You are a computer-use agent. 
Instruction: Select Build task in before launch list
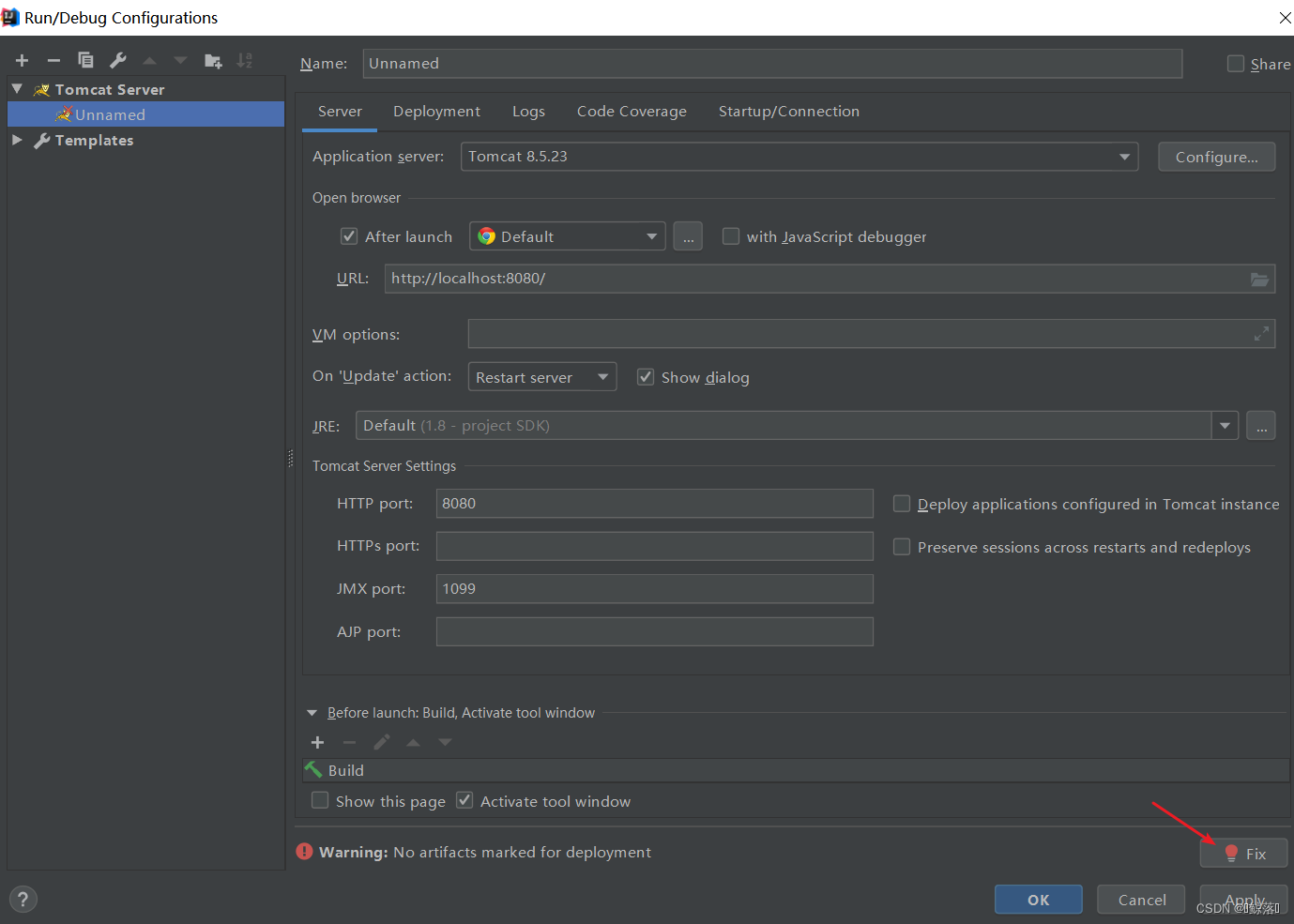pyautogui.click(x=796, y=770)
